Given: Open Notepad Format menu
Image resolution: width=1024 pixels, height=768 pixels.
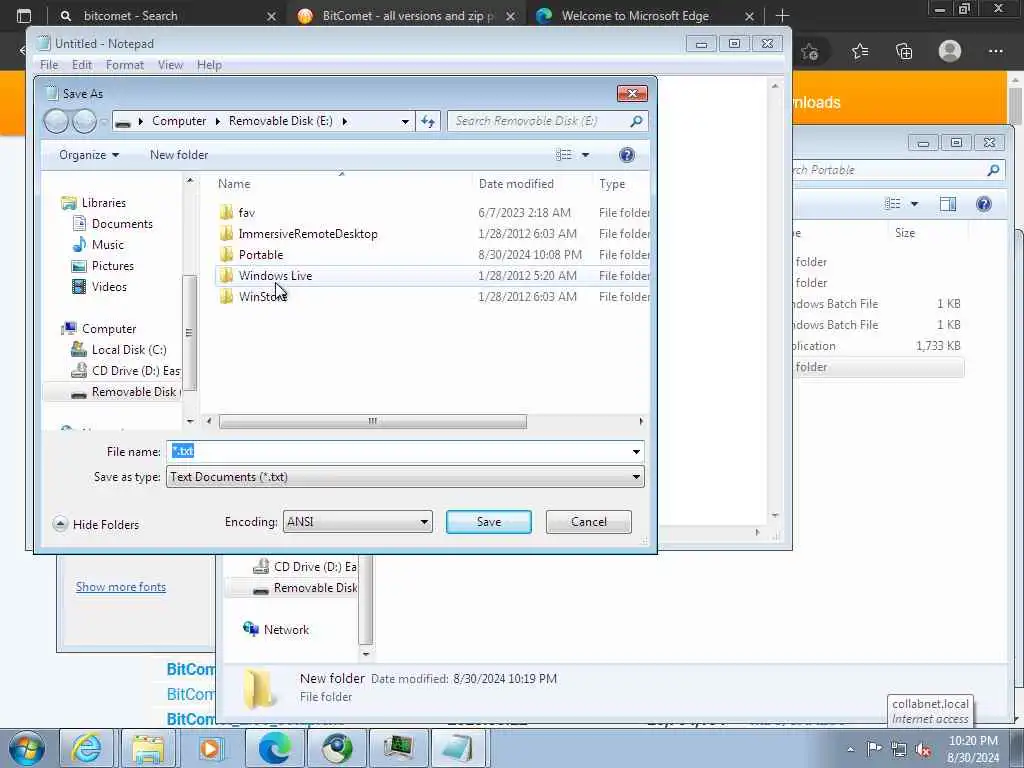Looking at the screenshot, I should 125,65.
